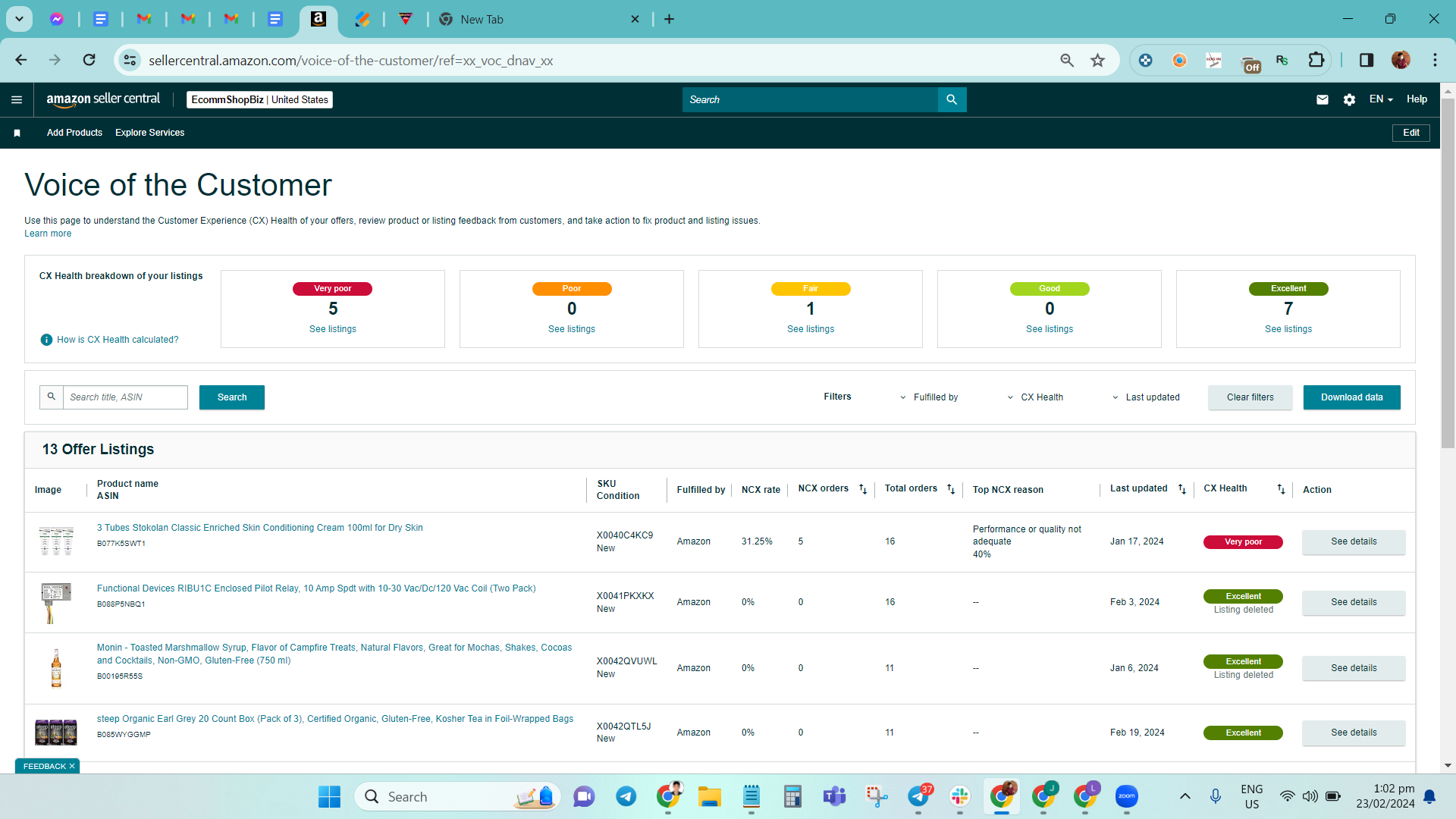Open the Help menu item
The height and width of the screenshot is (819, 1456).
pos(1417,99)
